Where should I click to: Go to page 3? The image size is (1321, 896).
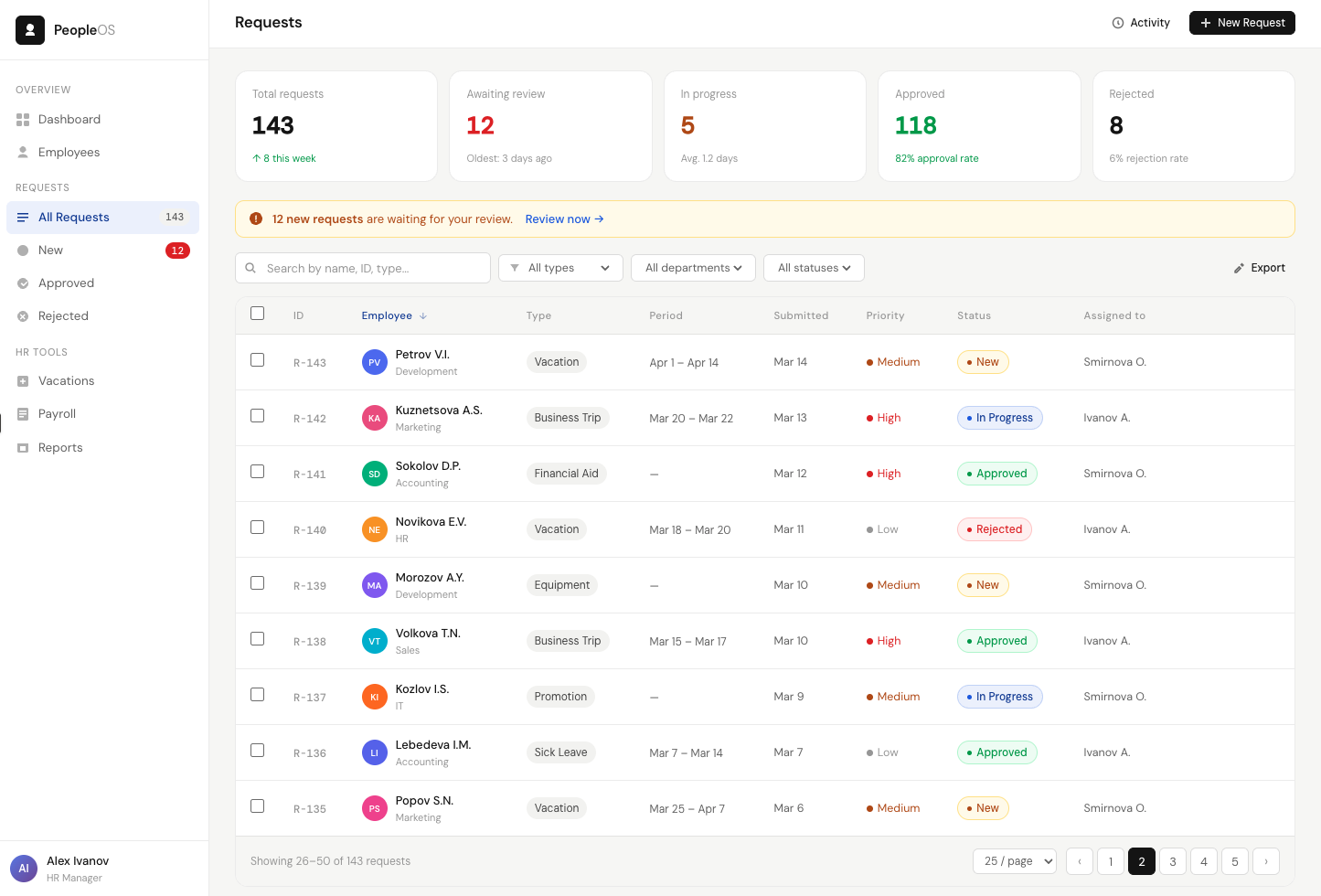[1173, 861]
